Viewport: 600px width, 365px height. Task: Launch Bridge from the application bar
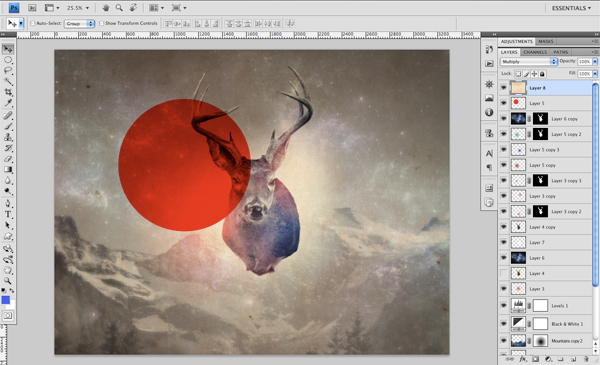32,8
